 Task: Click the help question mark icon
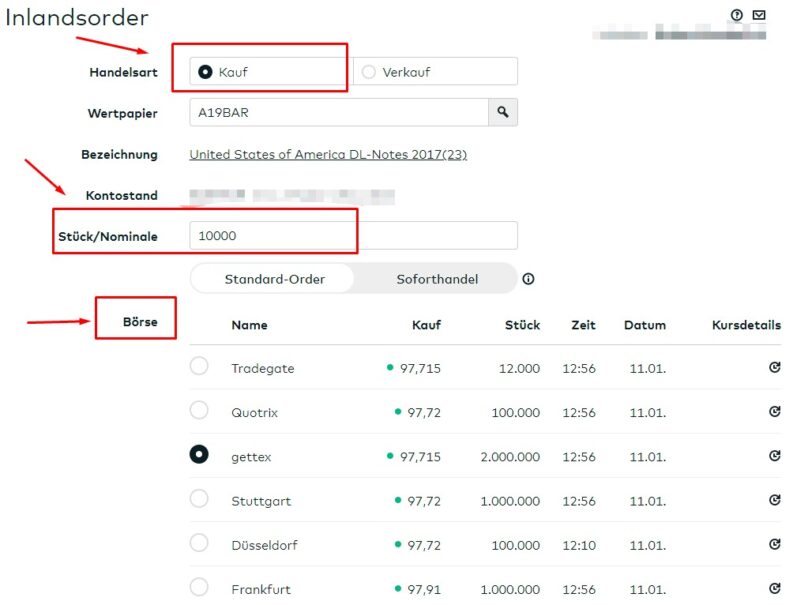pos(737,15)
